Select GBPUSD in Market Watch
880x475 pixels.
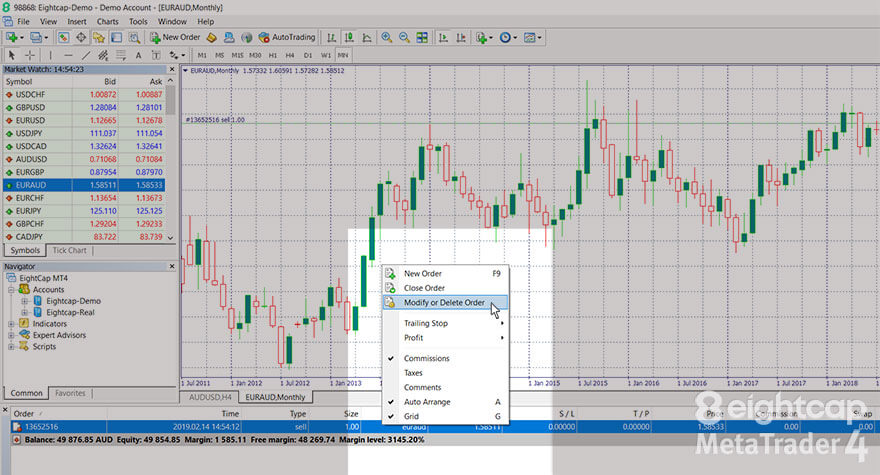pyautogui.click(x=84, y=107)
